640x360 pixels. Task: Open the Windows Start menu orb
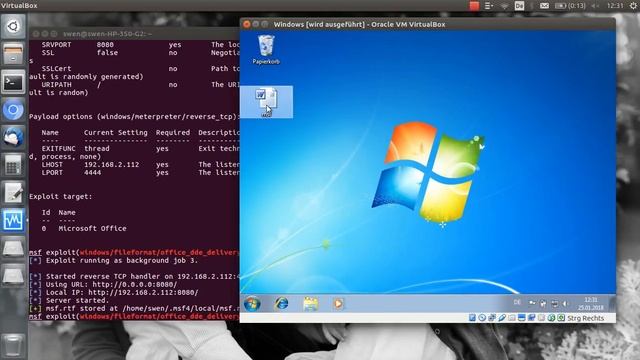pos(252,304)
